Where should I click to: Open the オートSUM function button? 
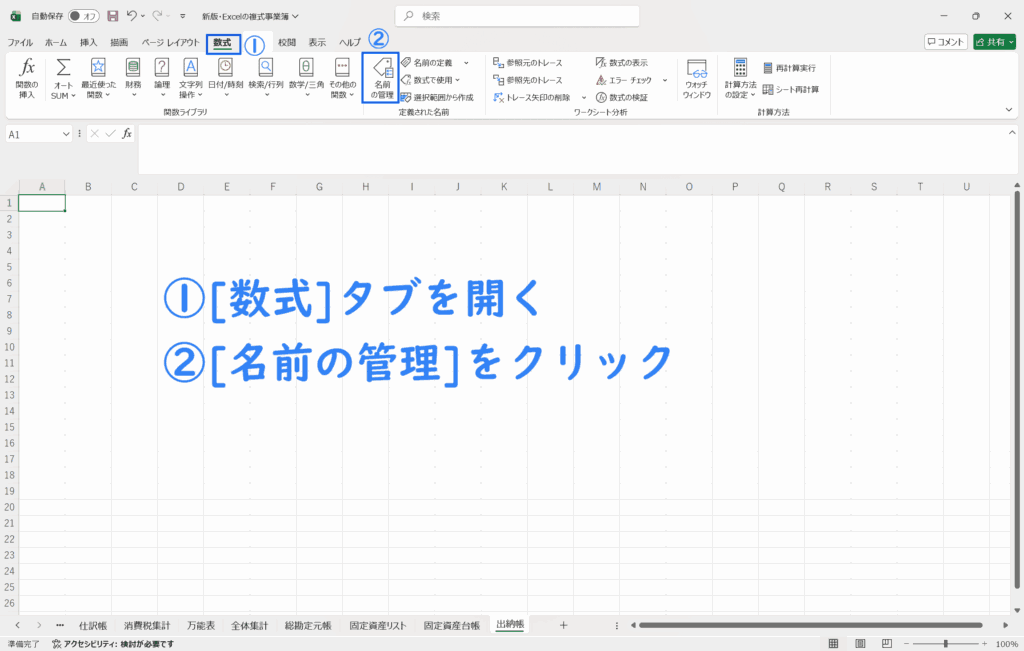63,79
